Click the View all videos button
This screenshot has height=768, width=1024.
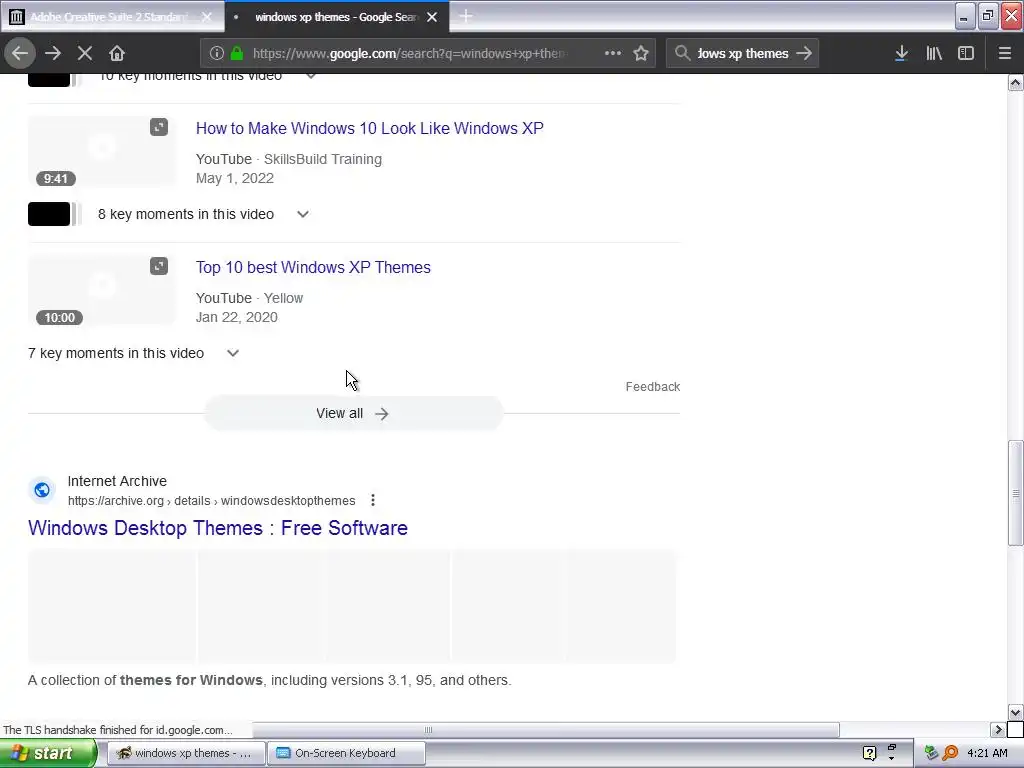point(353,413)
